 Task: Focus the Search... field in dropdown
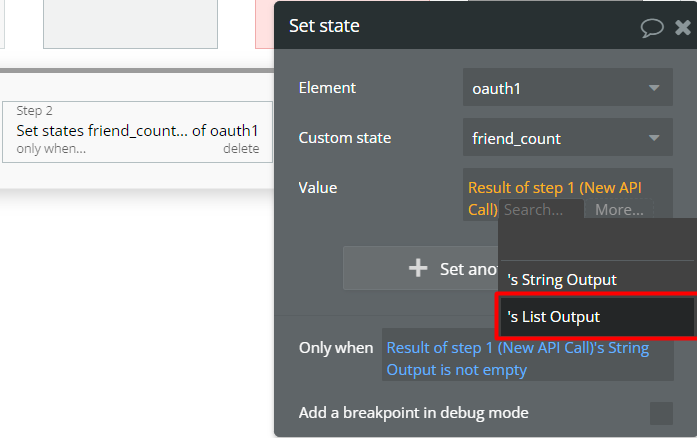541,209
